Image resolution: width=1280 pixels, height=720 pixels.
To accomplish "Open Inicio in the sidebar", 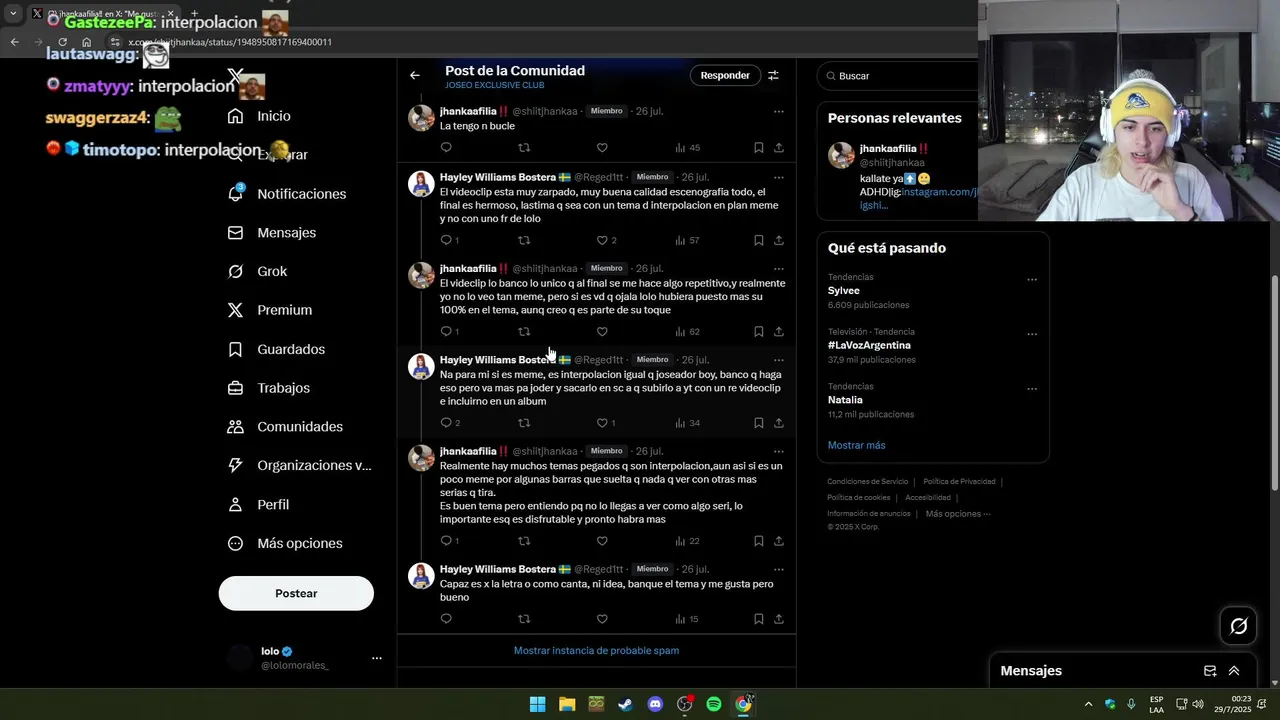I will point(273,116).
